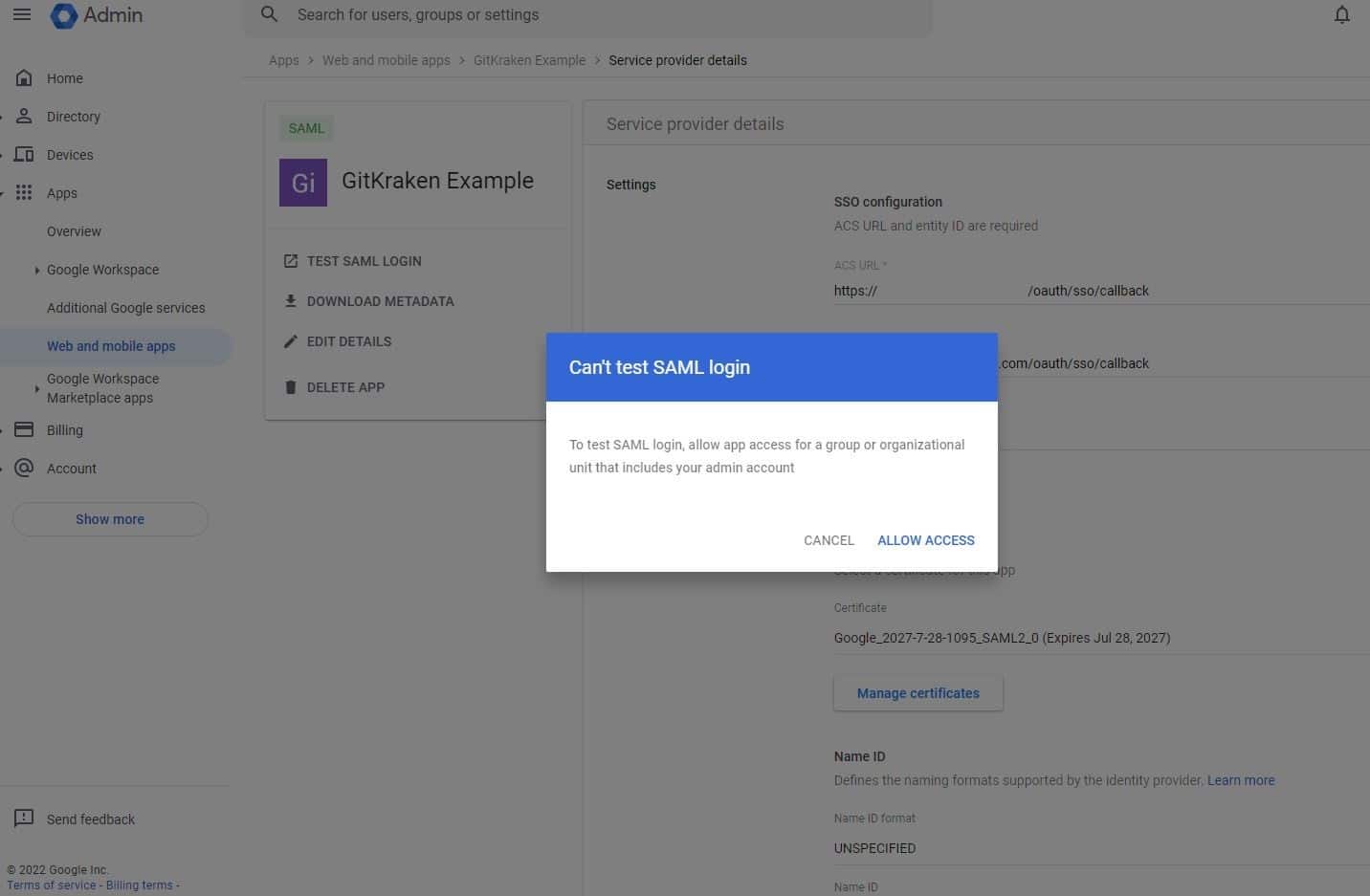Image resolution: width=1370 pixels, height=896 pixels.
Task: Click the Service provider details heading
Action: click(696, 124)
